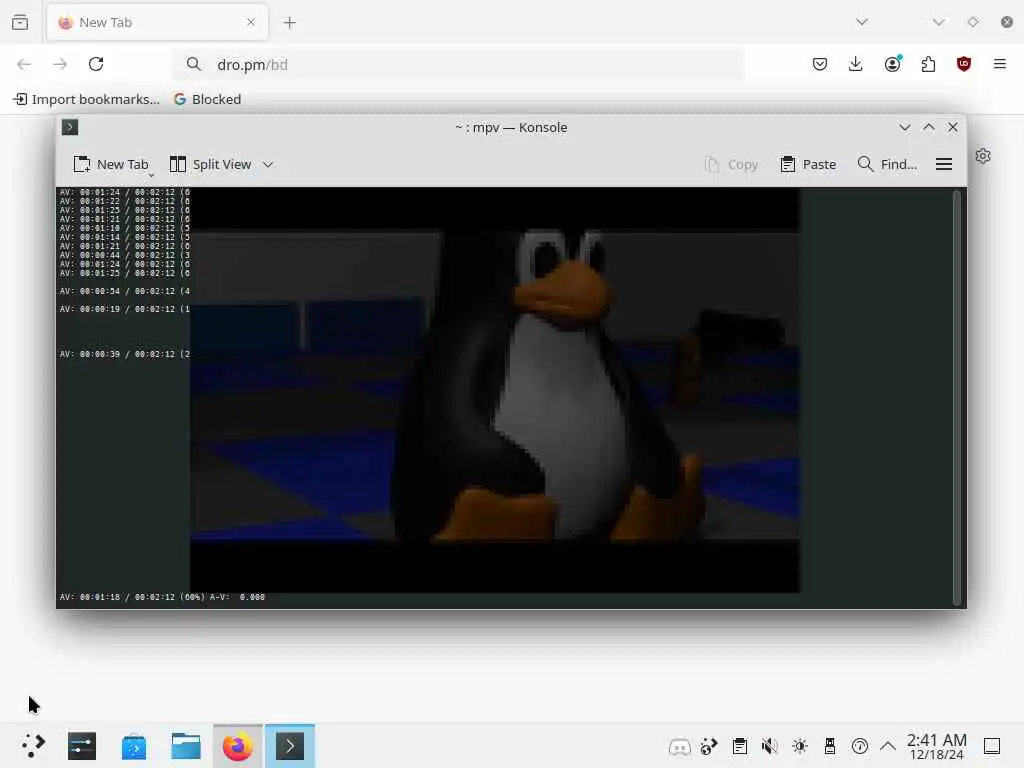Click show desktop icon in the panel
1024x768 pixels.
[992, 746]
